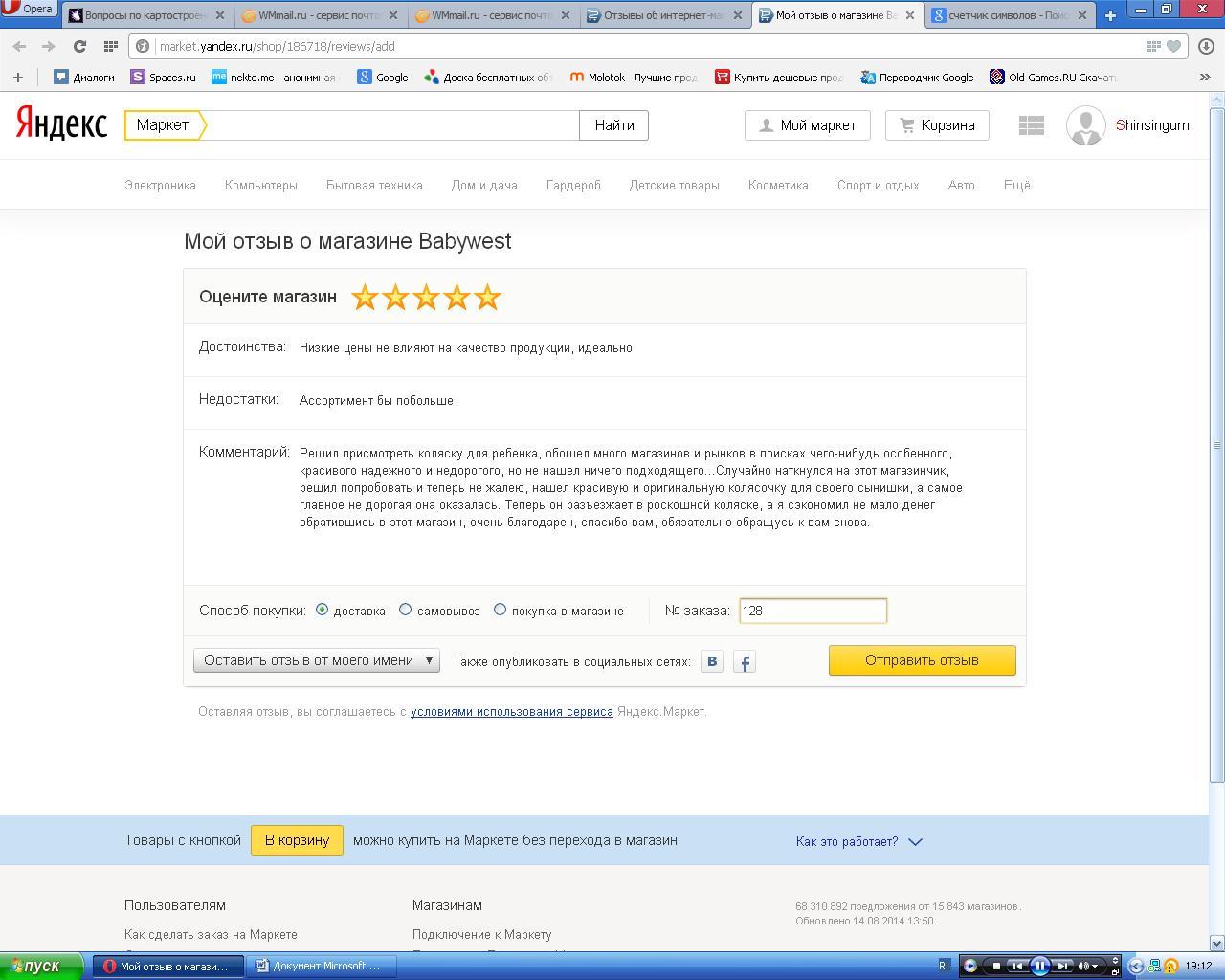Set the shop rating to one star
The image size is (1225, 980).
(365, 297)
